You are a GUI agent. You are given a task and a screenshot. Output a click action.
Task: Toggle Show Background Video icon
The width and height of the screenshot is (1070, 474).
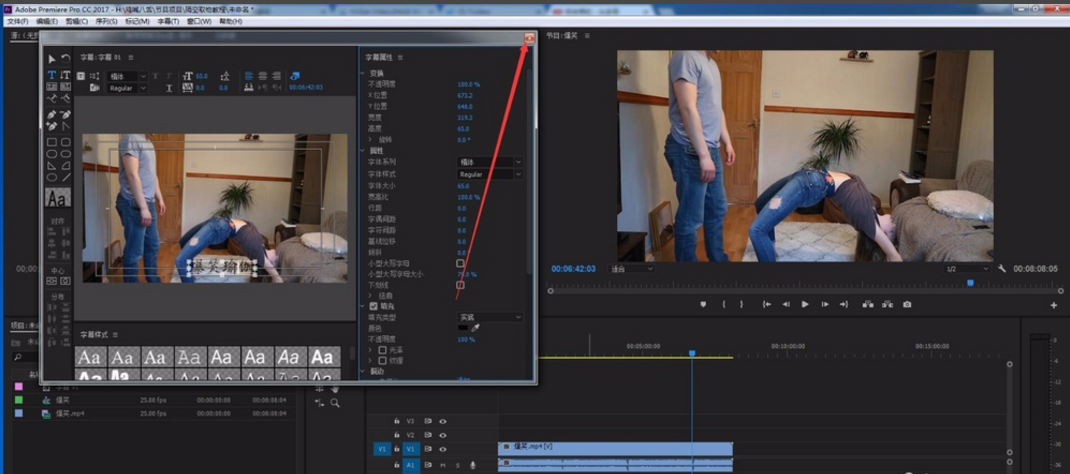295,76
